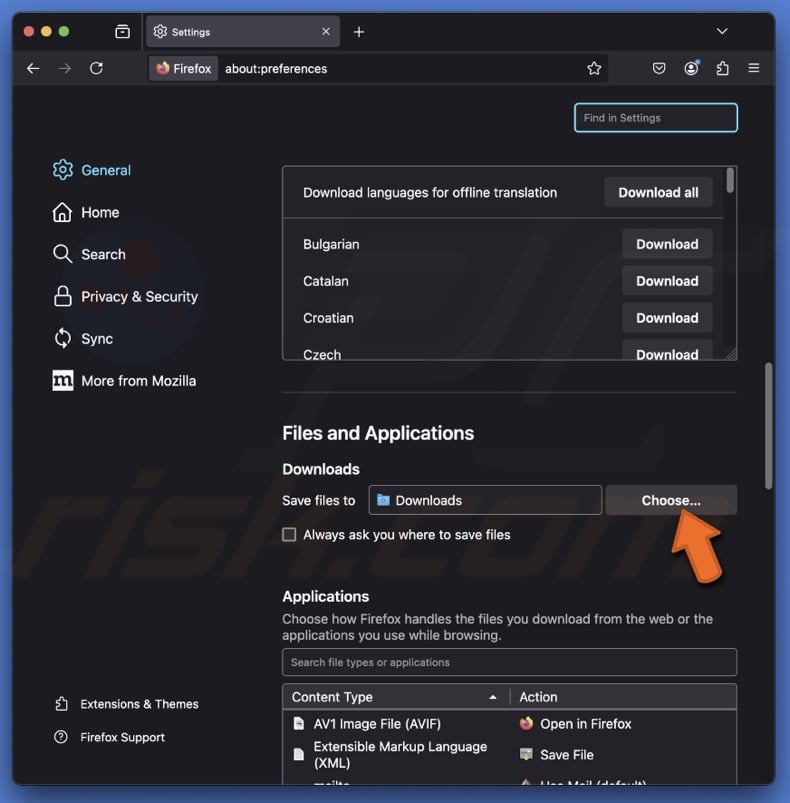Download the Bulgarian language
The width and height of the screenshot is (790, 803).
(667, 244)
